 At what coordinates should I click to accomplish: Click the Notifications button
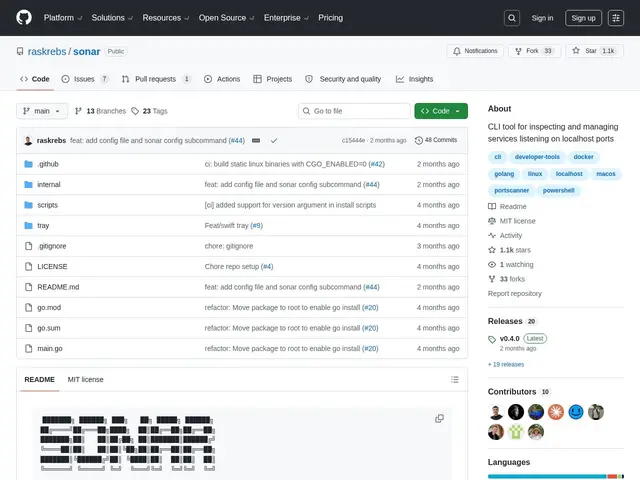475,51
